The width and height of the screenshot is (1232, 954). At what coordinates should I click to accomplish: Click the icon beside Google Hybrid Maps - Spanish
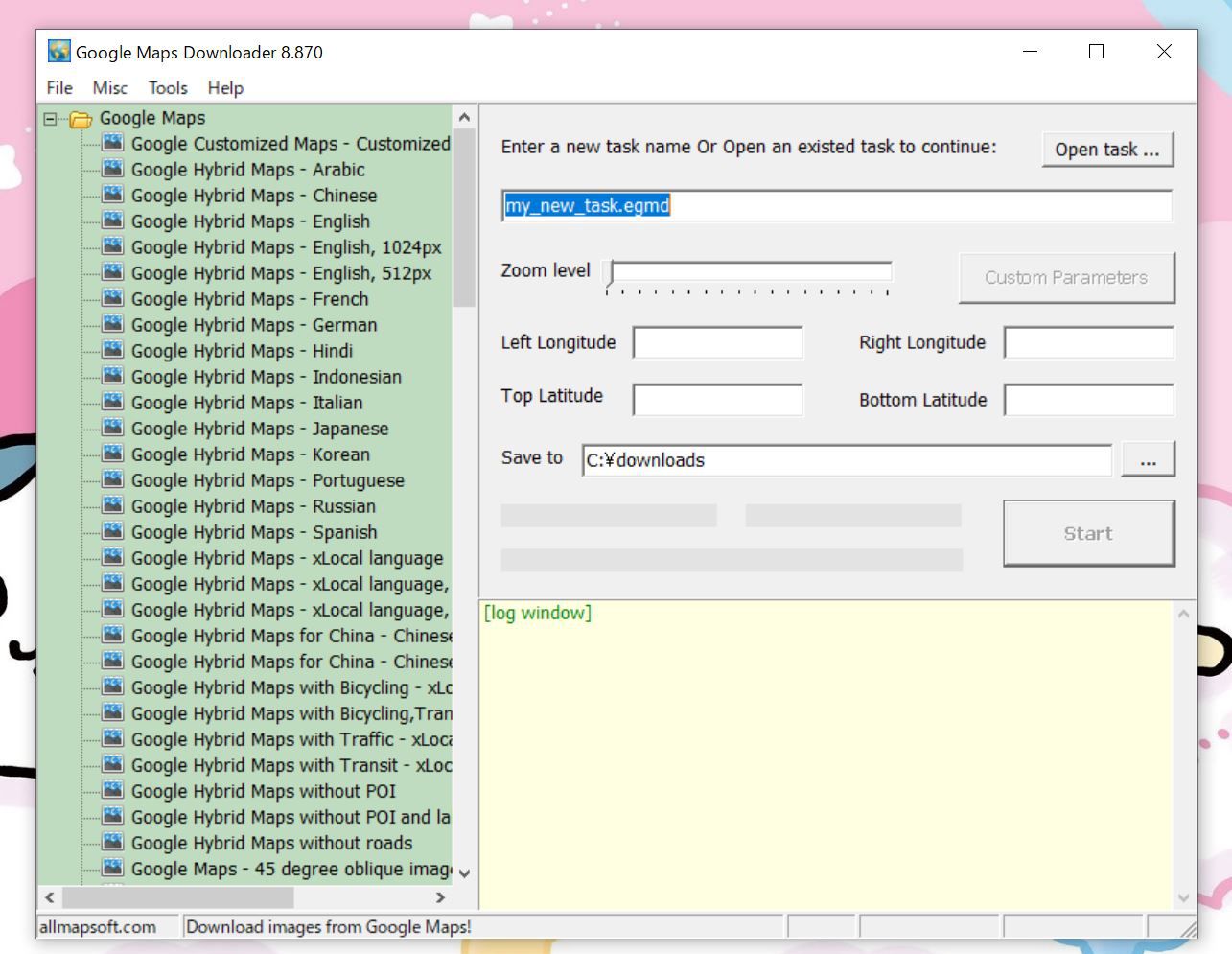(113, 531)
